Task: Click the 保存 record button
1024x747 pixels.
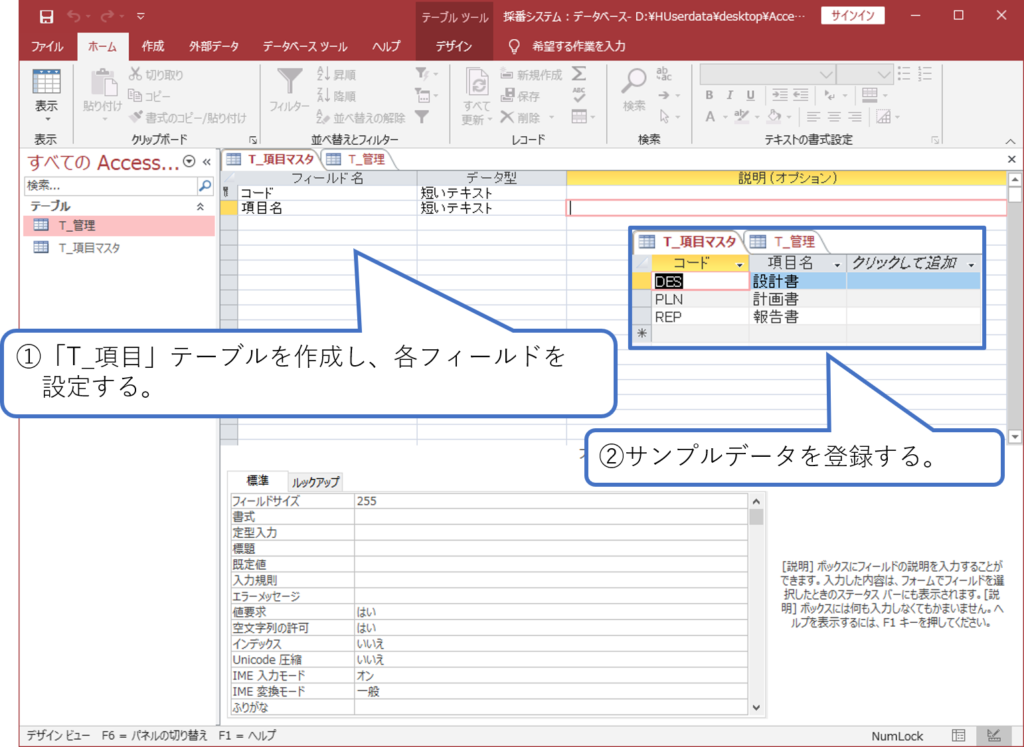Action: (x=520, y=96)
